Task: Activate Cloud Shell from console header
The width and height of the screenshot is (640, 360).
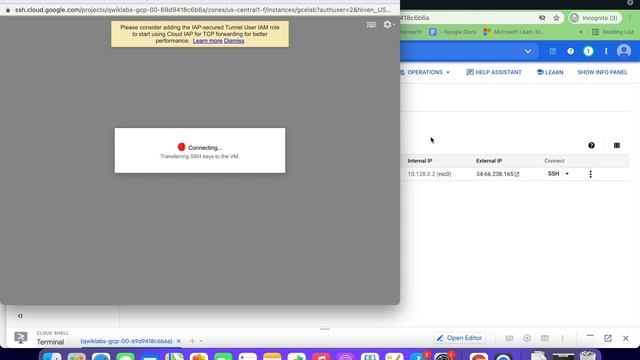Action: point(553,51)
